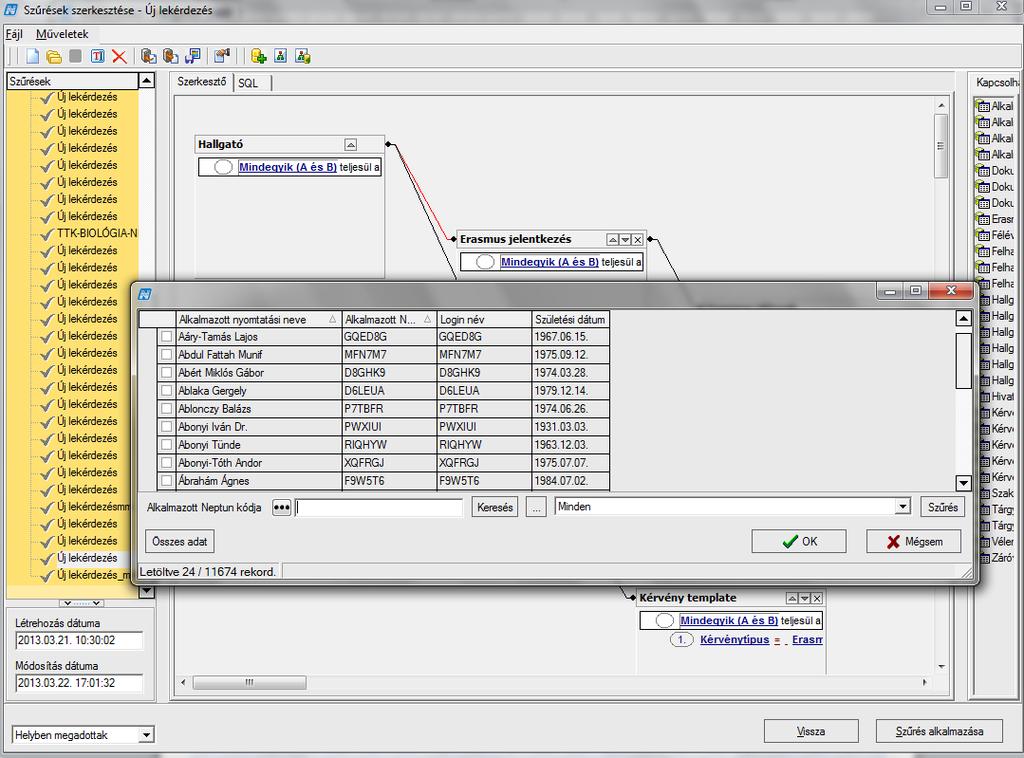Tick the checkbox for Abonyi Tünde
This screenshot has width=1024, height=758.
click(167, 445)
